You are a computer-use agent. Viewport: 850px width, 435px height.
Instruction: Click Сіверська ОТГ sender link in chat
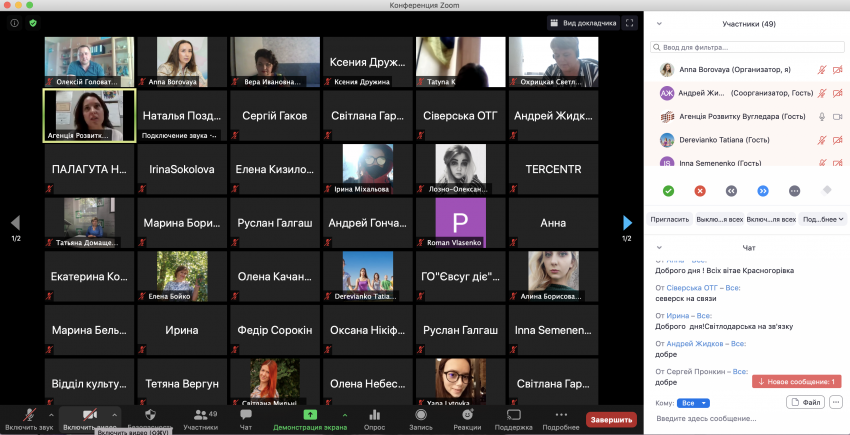pos(694,287)
